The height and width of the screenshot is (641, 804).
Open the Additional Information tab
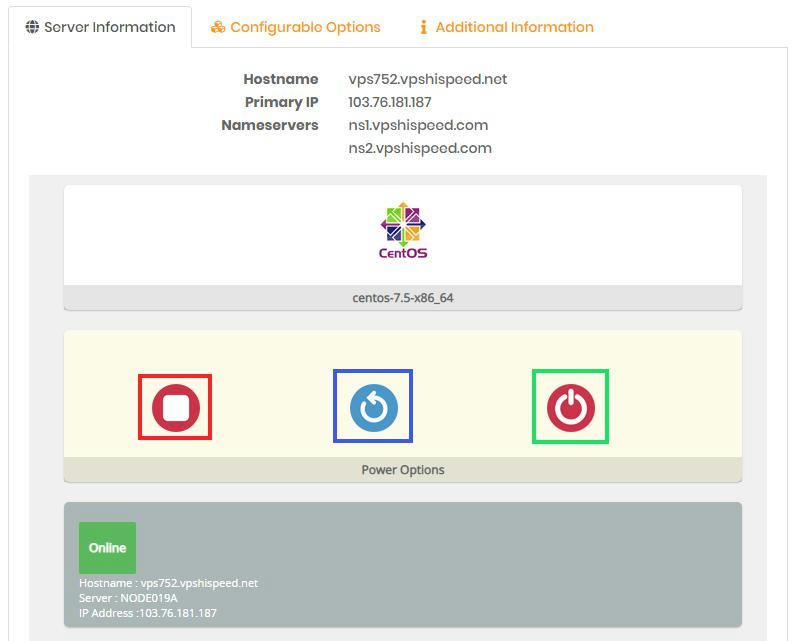click(x=507, y=27)
